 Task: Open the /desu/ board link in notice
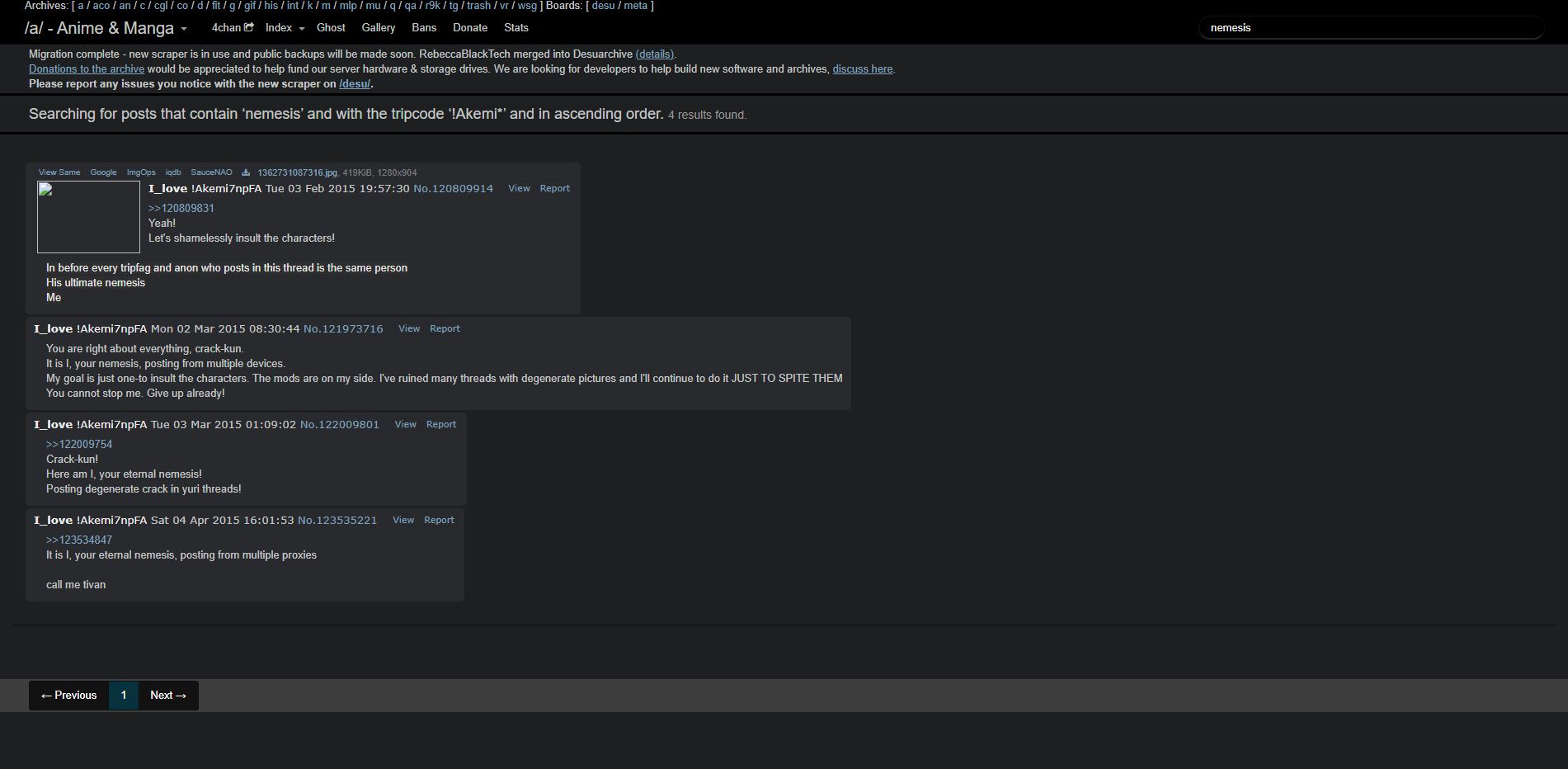click(355, 84)
